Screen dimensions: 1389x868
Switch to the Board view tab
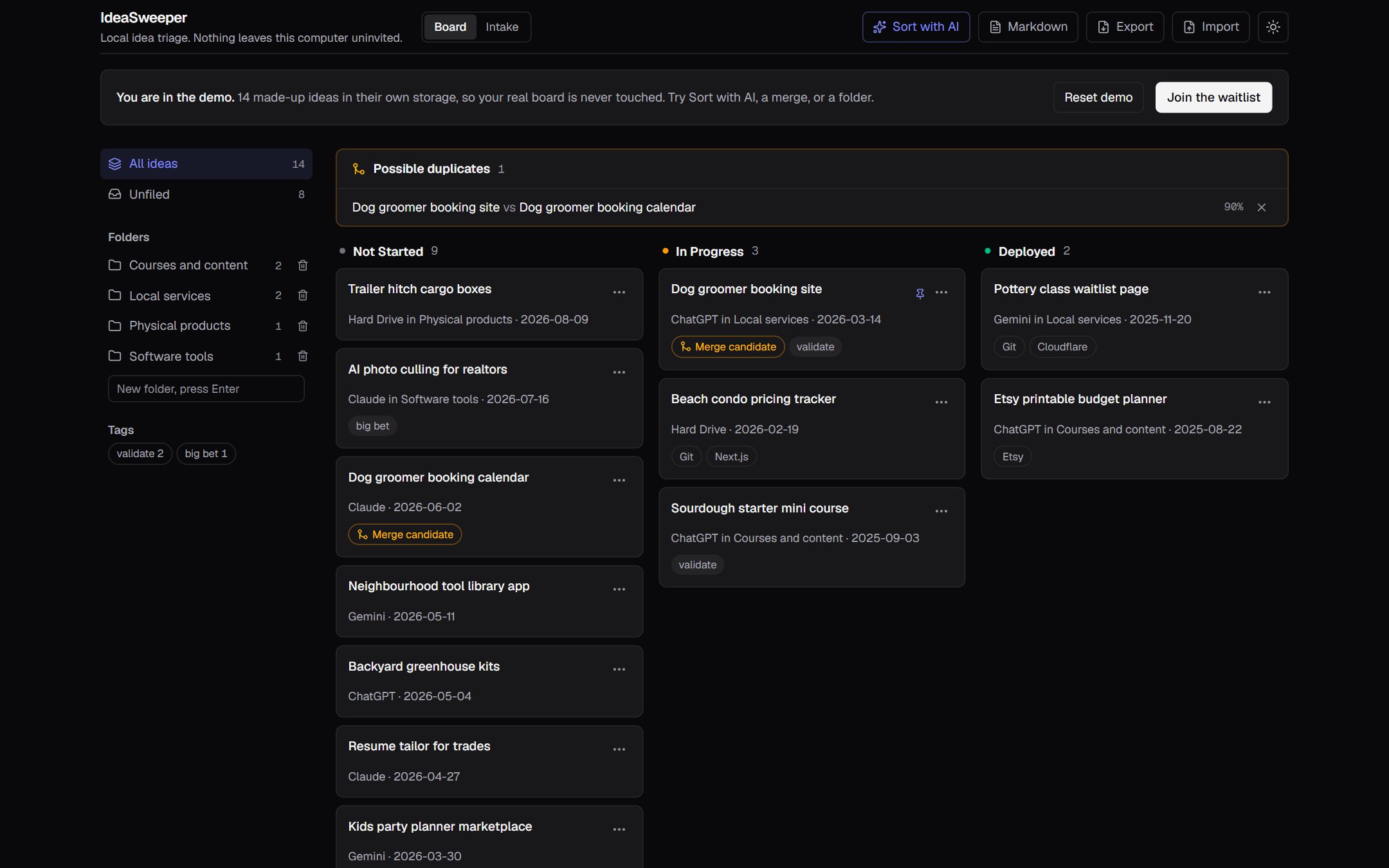450,27
